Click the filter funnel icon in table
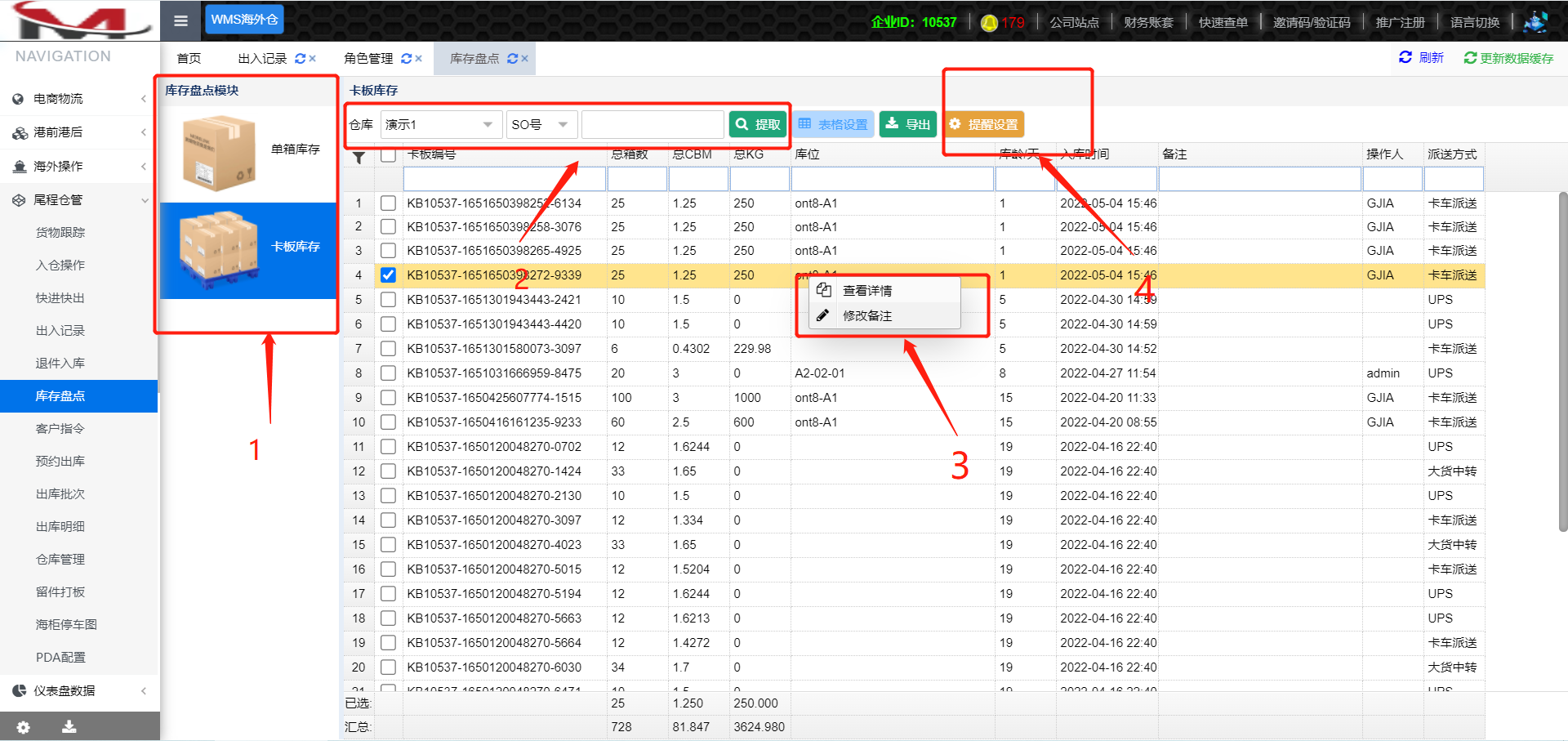Viewport: 1568px width, 741px height. pyautogui.click(x=359, y=158)
